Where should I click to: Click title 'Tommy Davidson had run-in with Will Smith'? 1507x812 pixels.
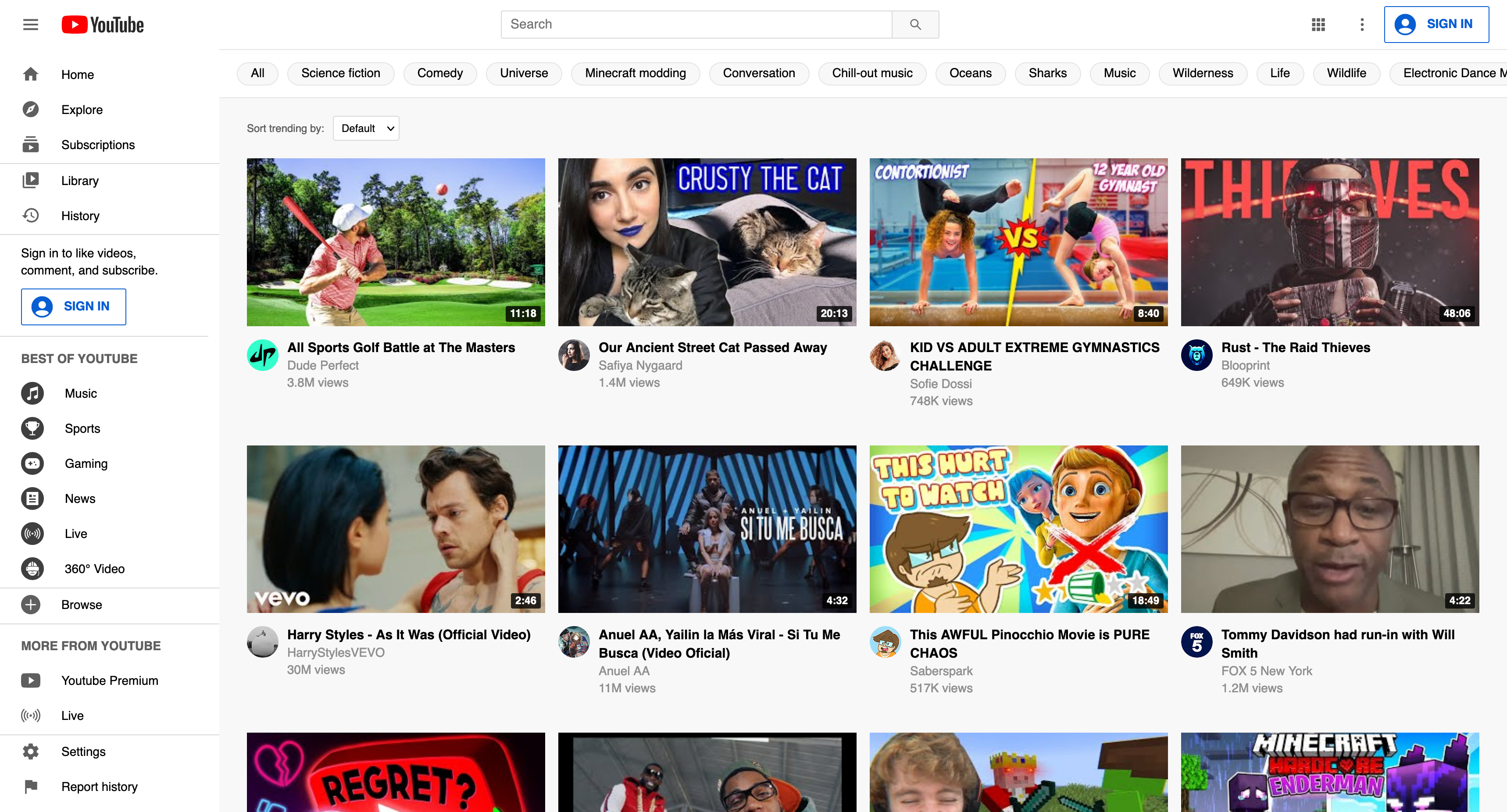[1337, 644]
